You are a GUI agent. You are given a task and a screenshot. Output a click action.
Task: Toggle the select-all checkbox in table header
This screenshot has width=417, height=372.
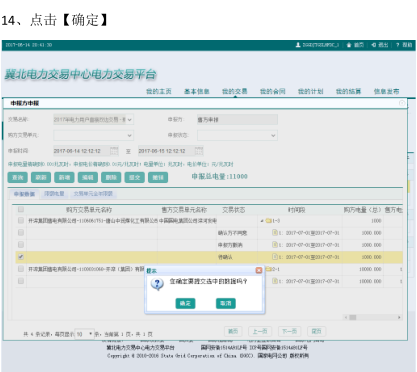click(21, 209)
